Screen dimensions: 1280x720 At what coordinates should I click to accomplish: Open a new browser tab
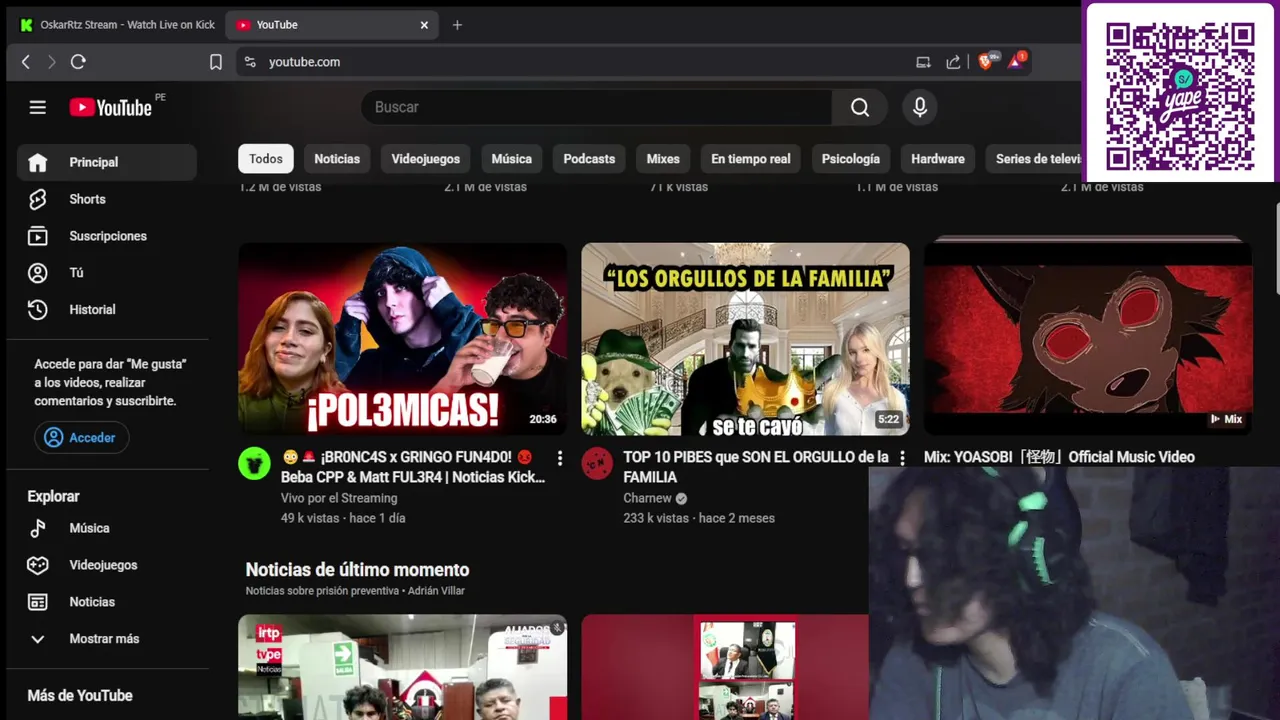(x=457, y=25)
